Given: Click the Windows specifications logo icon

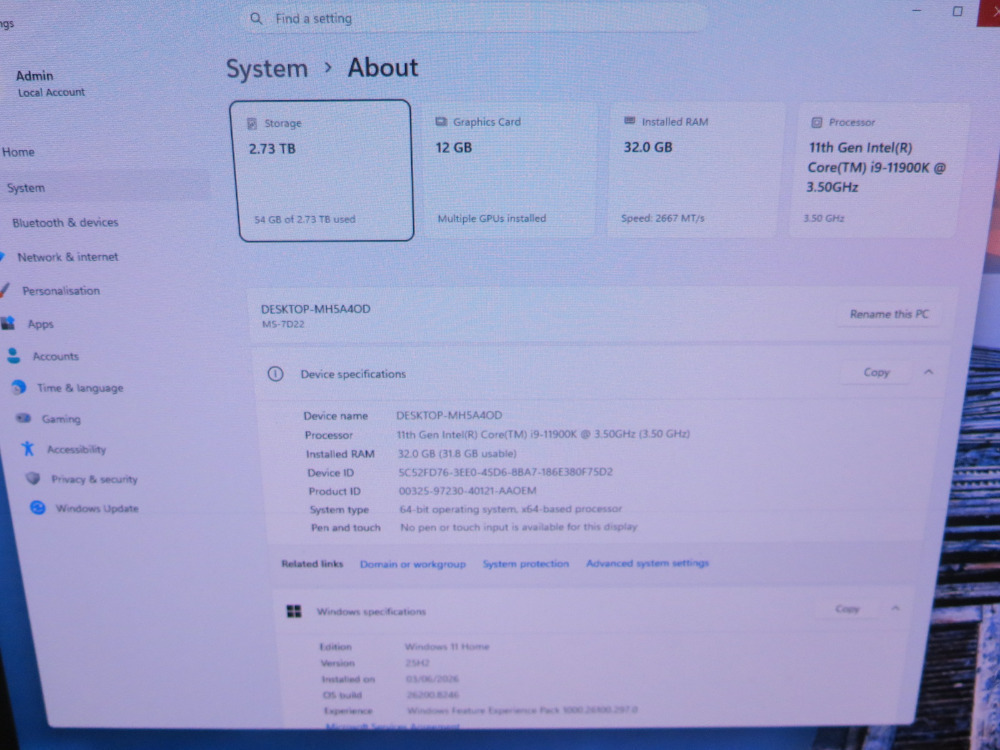Looking at the screenshot, I should click(293, 612).
